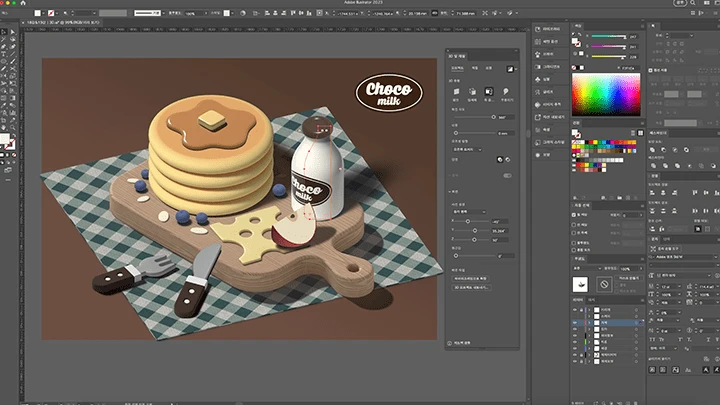Screen dimensions: 720x405
Task: Click the Merge pathfinder icon
Action: tap(675, 166)
